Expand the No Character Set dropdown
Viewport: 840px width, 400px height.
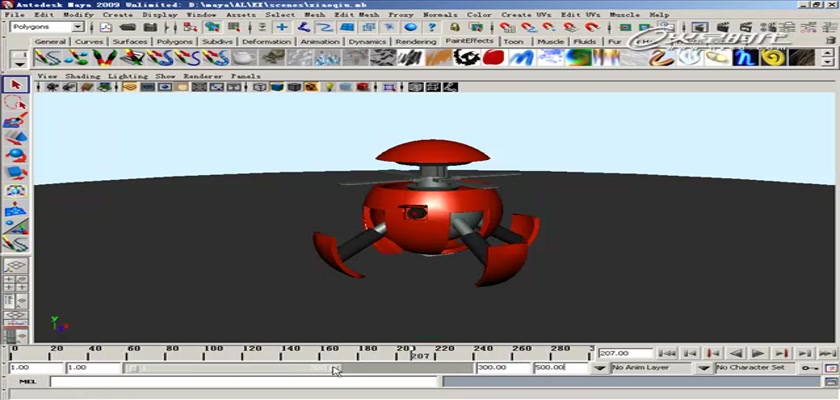[x=706, y=368]
